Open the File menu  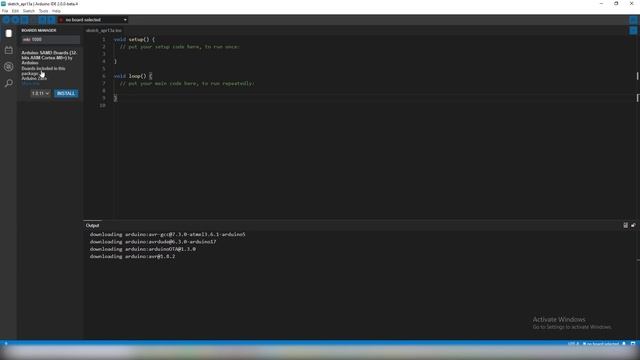tap(5, 11)
